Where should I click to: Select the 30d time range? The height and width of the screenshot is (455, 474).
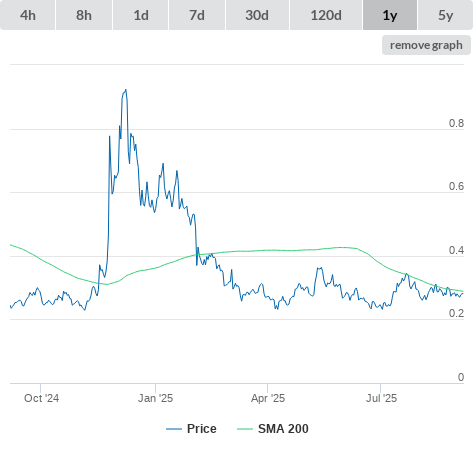coord(257,15)
